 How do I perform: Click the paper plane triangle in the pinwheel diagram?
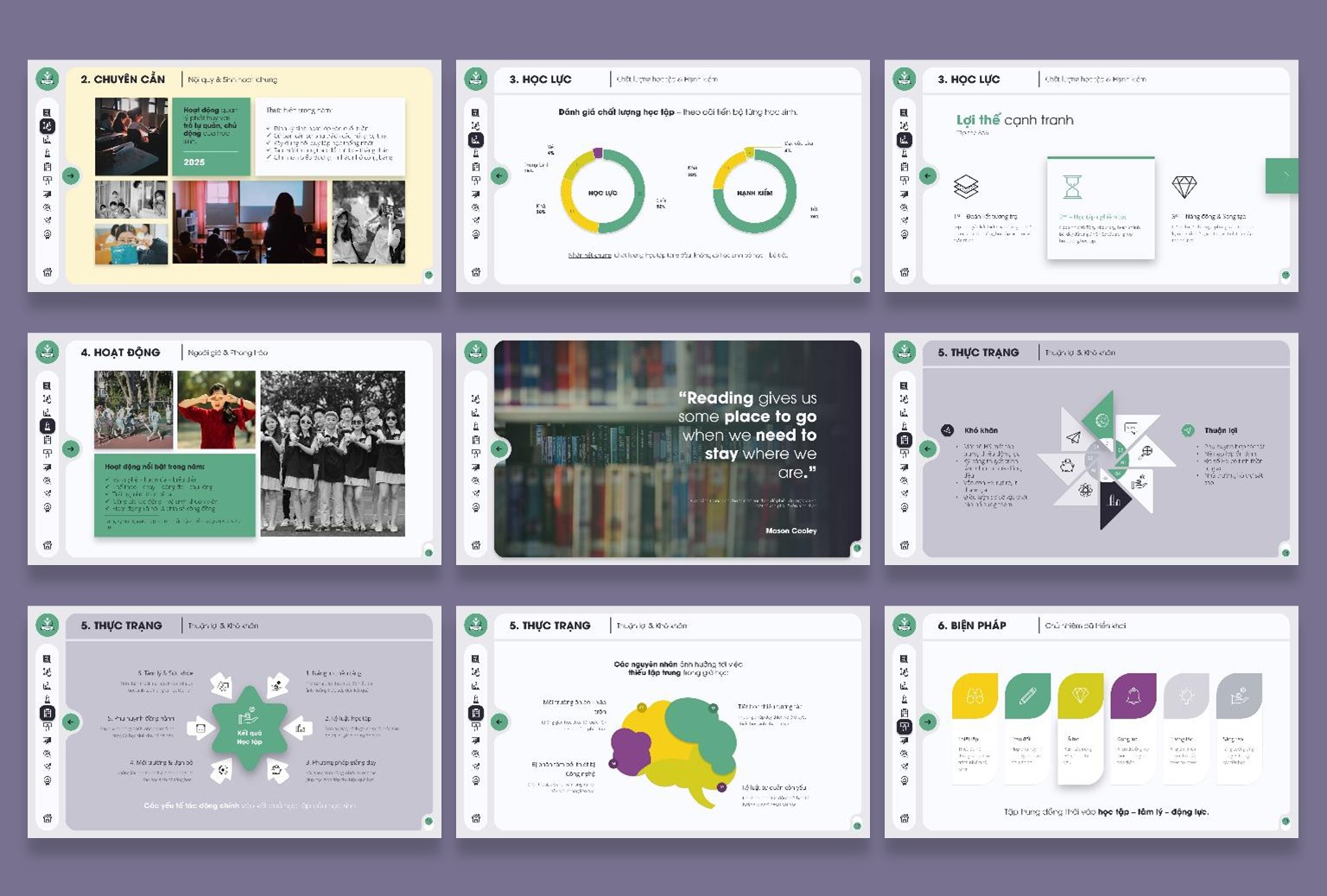click(x=1074, y=437)
